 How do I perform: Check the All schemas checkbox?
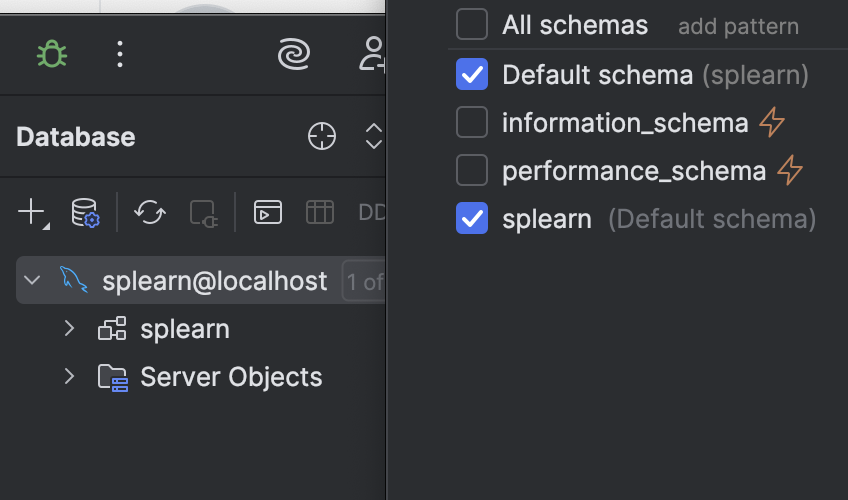[x=472, y=24]
